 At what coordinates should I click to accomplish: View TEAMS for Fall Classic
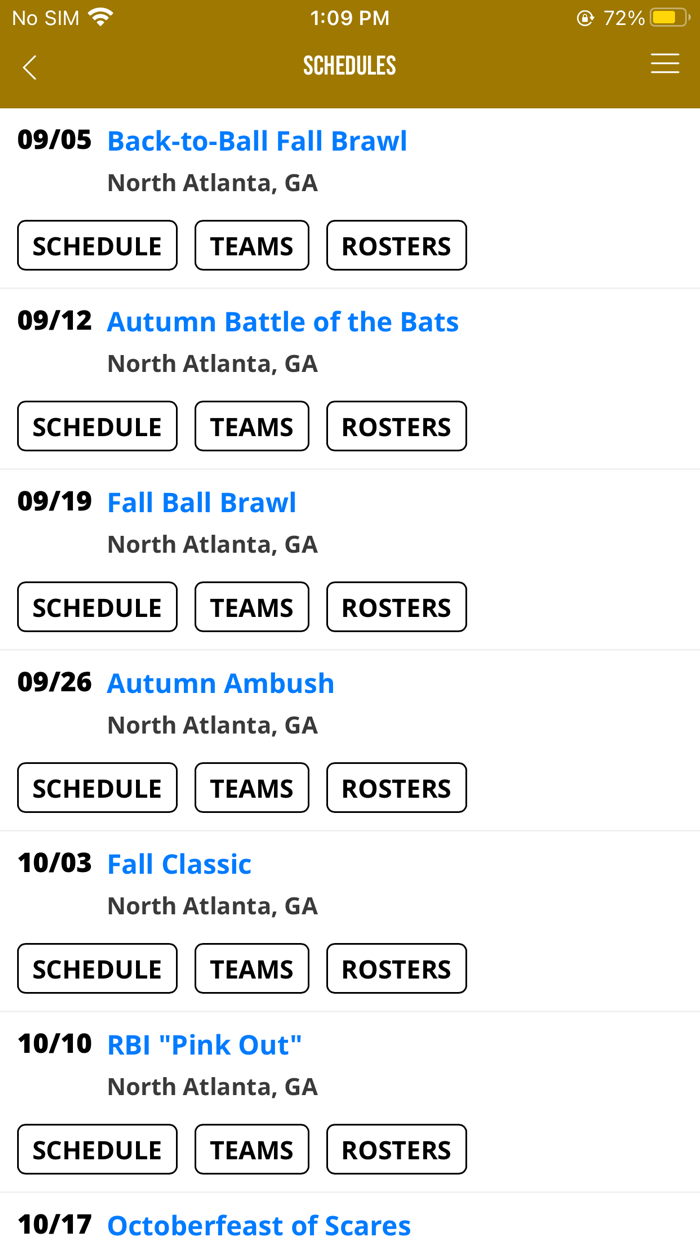point(251,968)
